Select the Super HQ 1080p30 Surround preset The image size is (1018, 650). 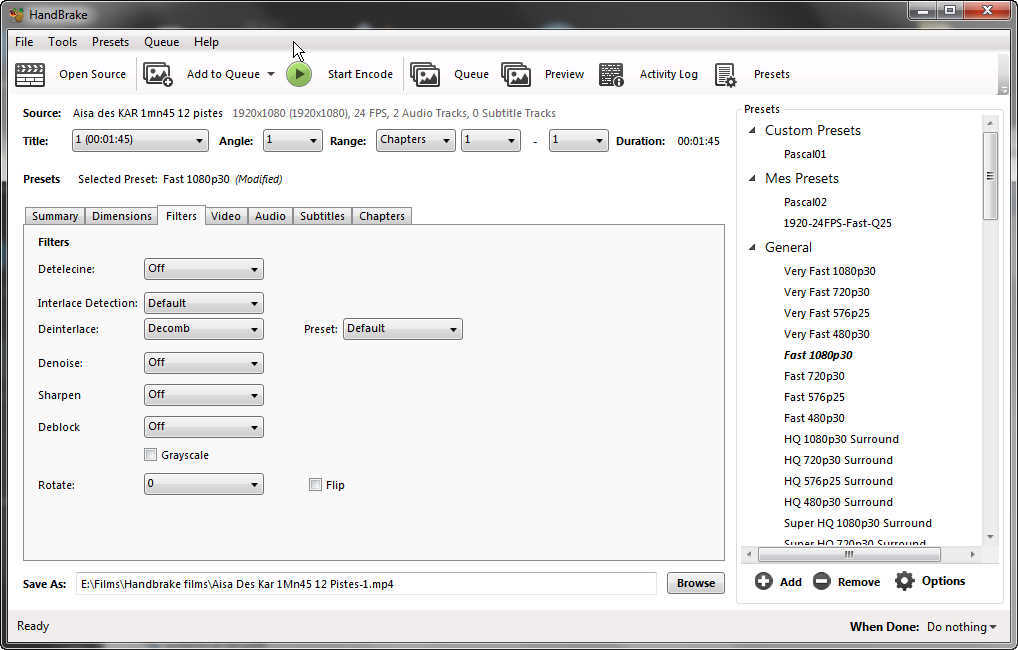[858, 523]
